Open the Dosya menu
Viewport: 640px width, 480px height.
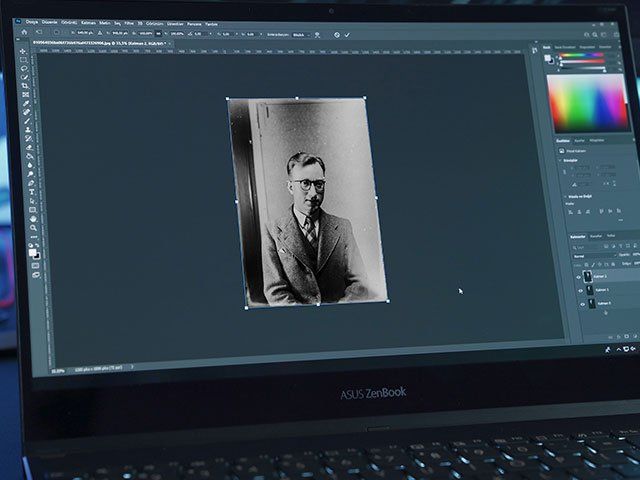(x=32, y=22)
